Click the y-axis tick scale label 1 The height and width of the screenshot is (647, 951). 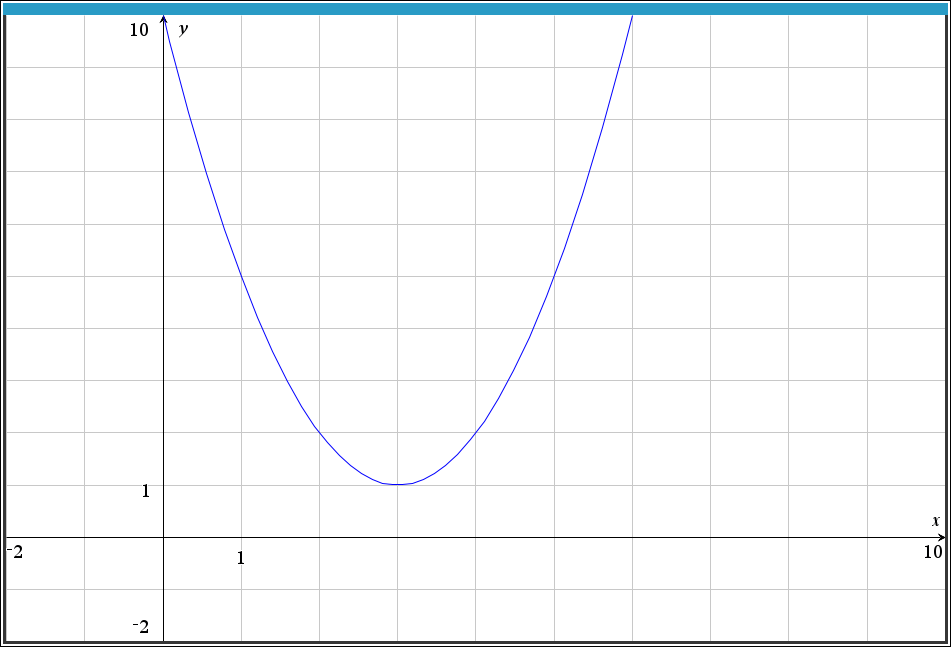click(x=145, y=491)
